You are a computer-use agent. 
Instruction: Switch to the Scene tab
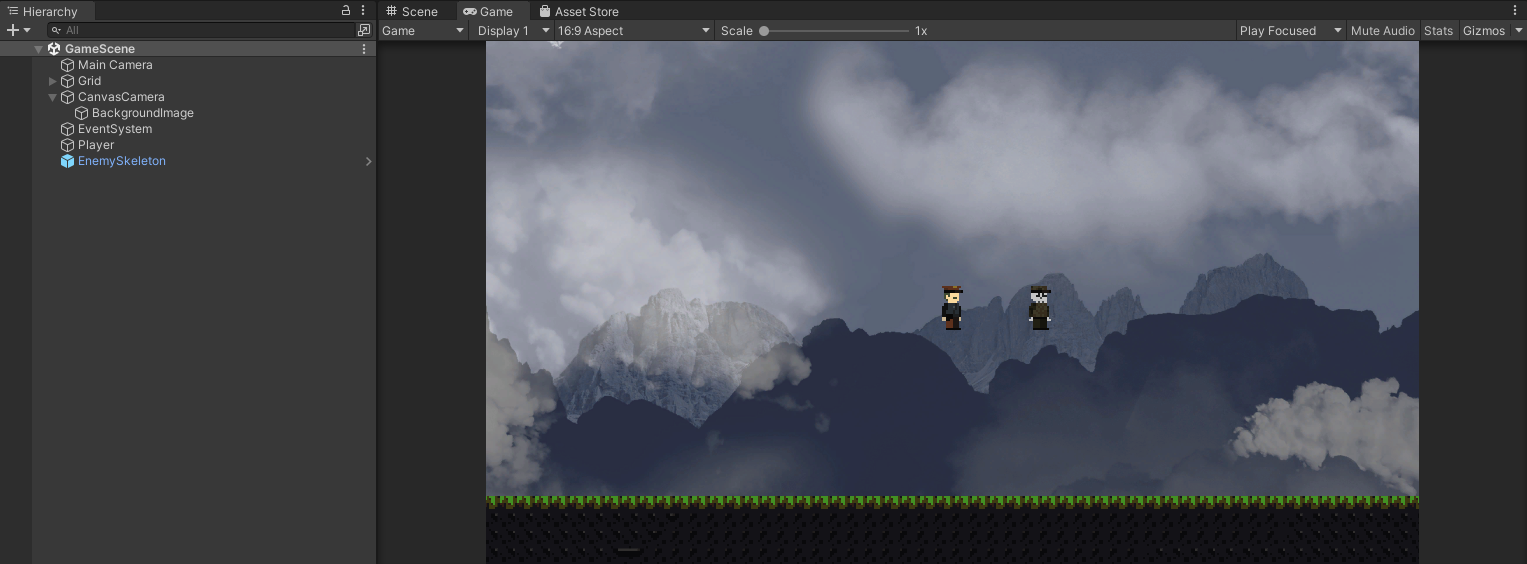click(411, 11)
